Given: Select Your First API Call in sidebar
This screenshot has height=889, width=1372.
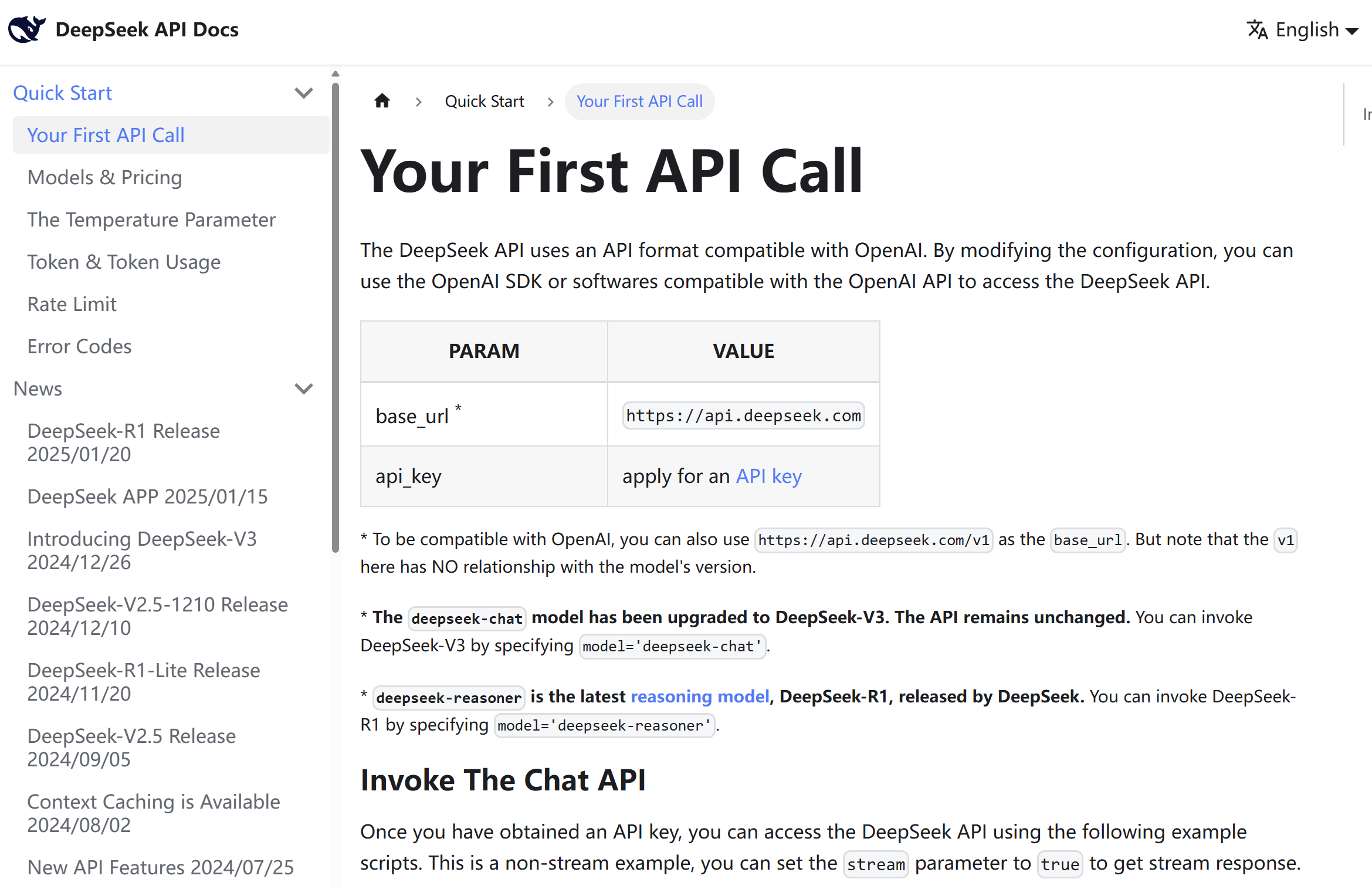Looking at the screenshot, I should coord(171,135).
